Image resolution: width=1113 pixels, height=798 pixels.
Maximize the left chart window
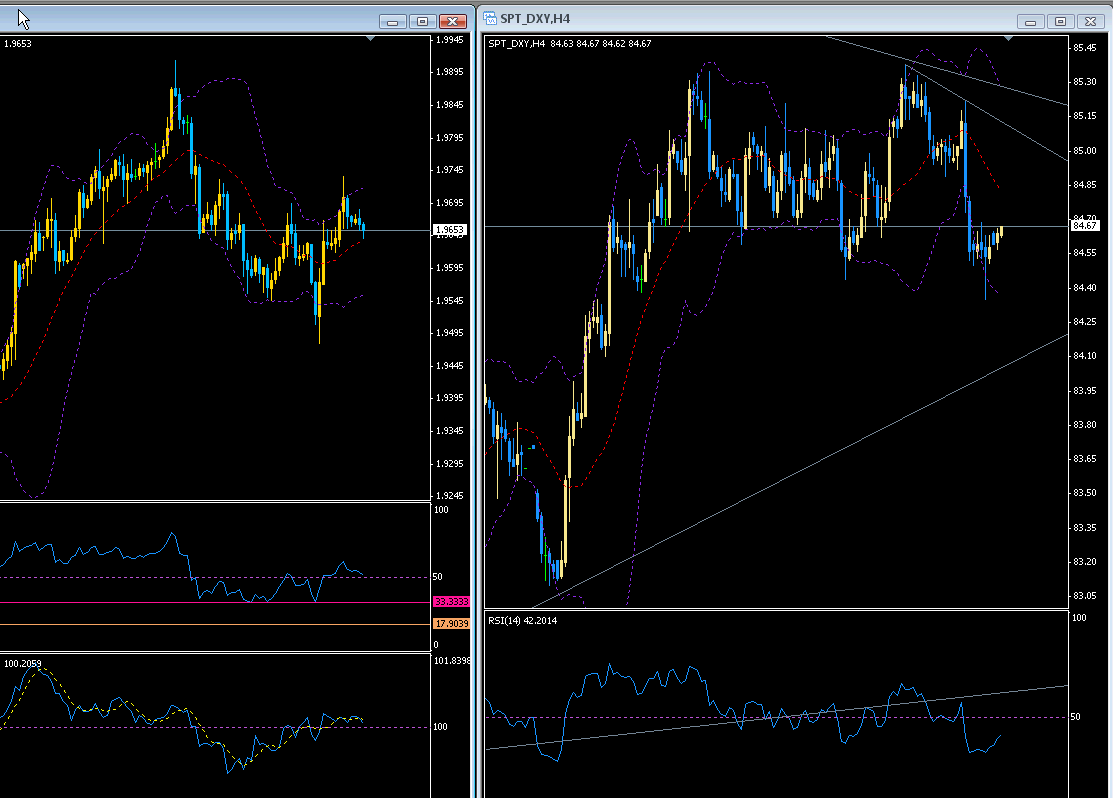pos(422,21)
